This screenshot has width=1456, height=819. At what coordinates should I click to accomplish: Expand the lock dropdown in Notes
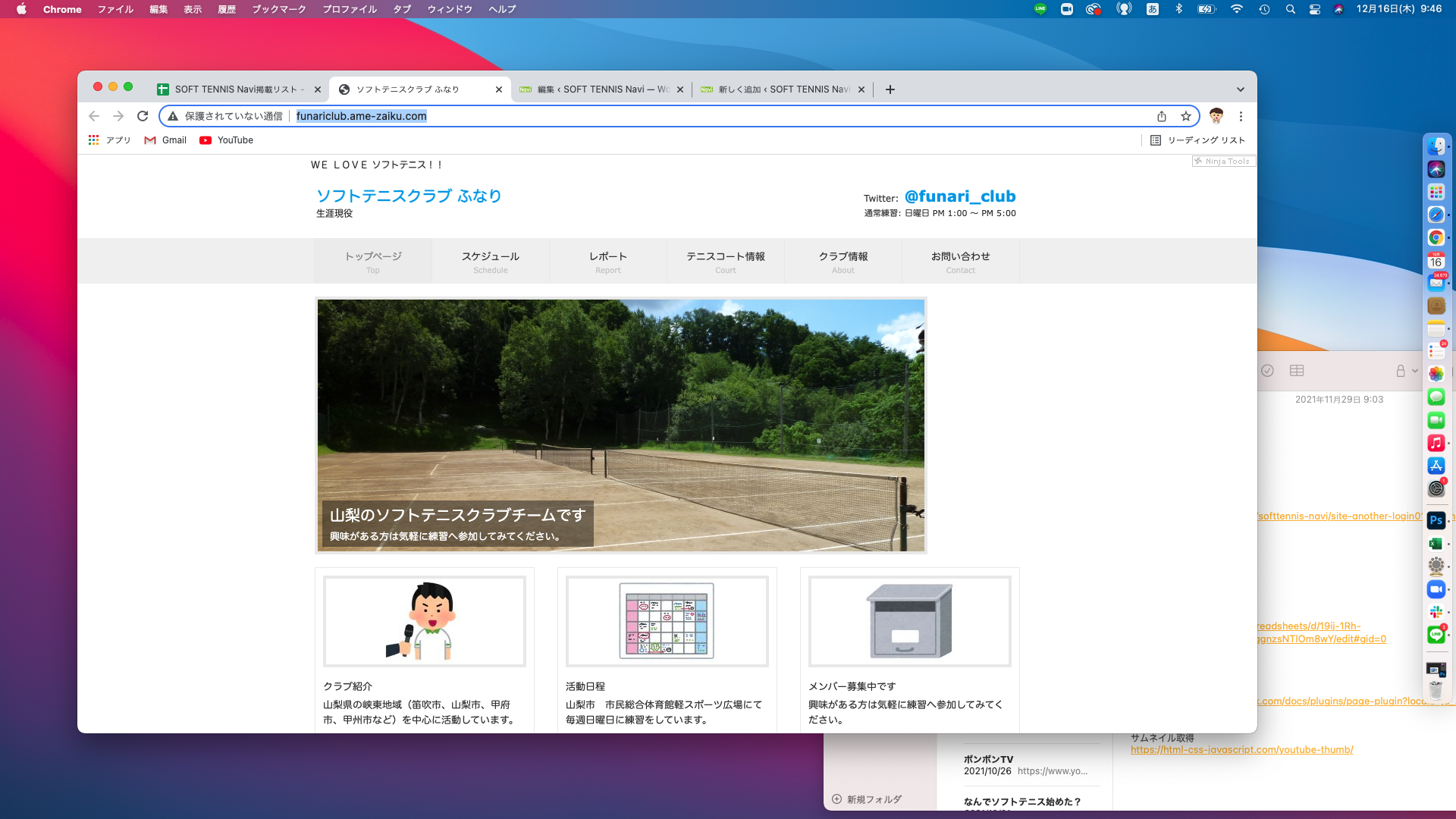click(1407, 371)
